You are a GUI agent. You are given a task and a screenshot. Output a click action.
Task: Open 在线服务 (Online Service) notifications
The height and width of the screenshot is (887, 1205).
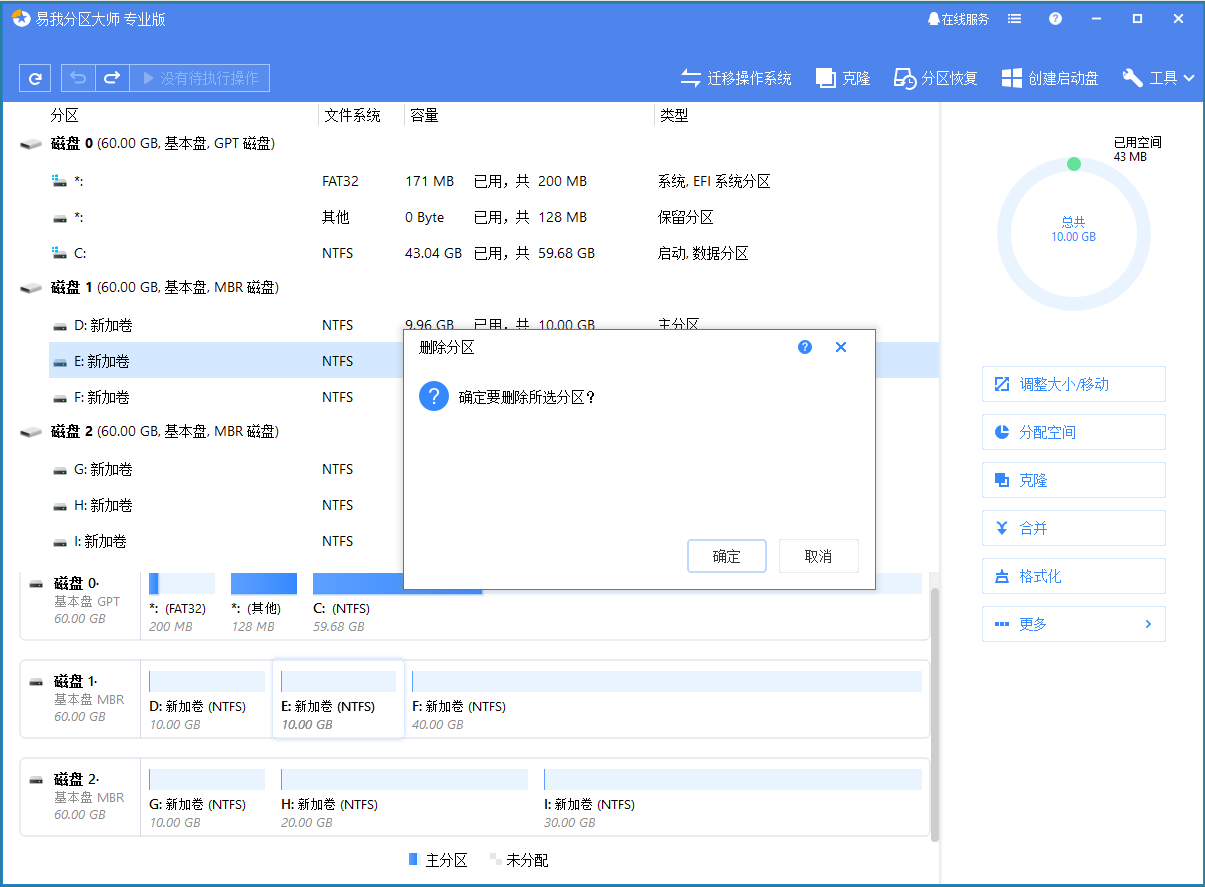[x=957, y=17]
